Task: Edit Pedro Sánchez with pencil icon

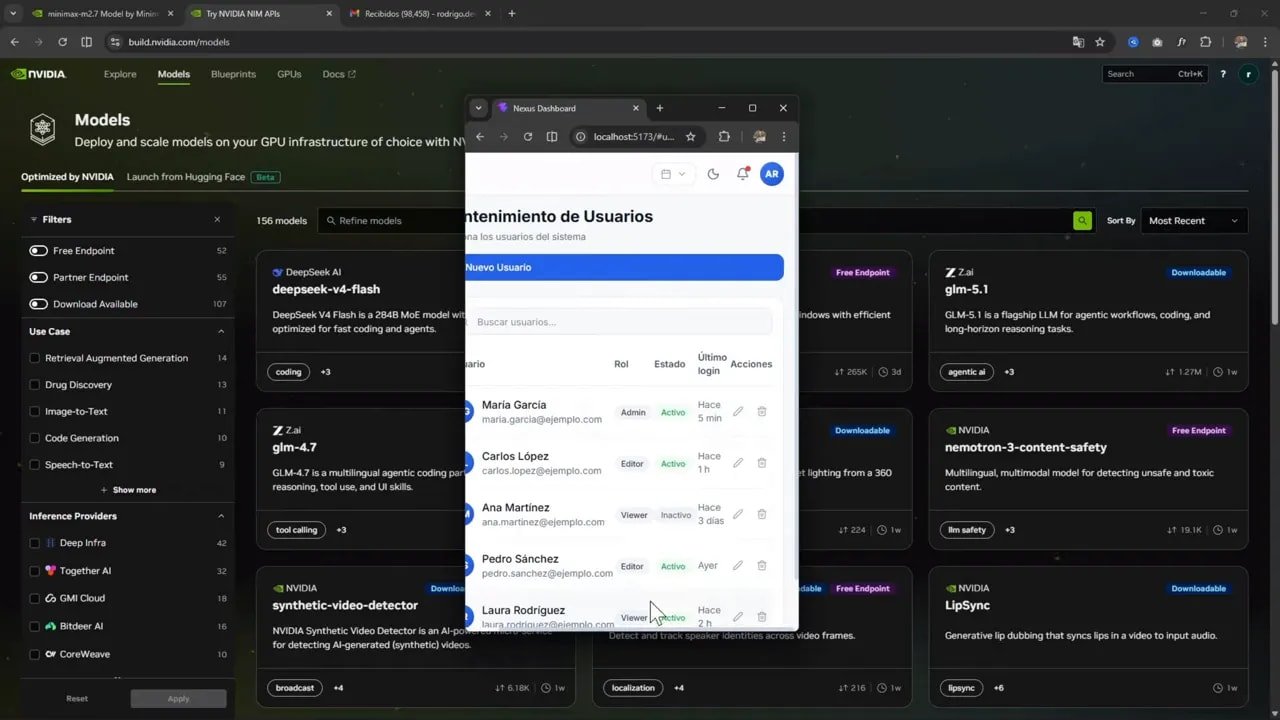Action: click(738, 565)
